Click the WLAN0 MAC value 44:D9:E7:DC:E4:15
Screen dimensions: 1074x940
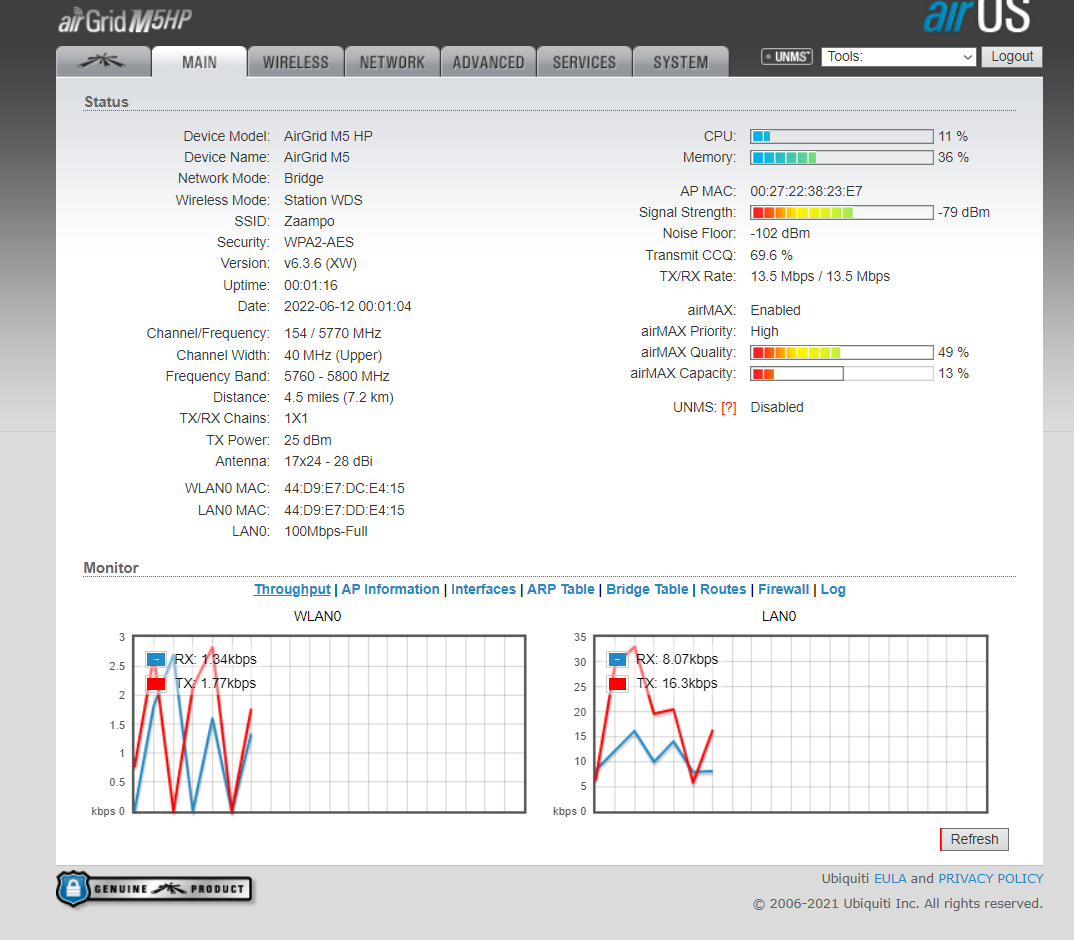pyautogui.click(x=345, y=488)
